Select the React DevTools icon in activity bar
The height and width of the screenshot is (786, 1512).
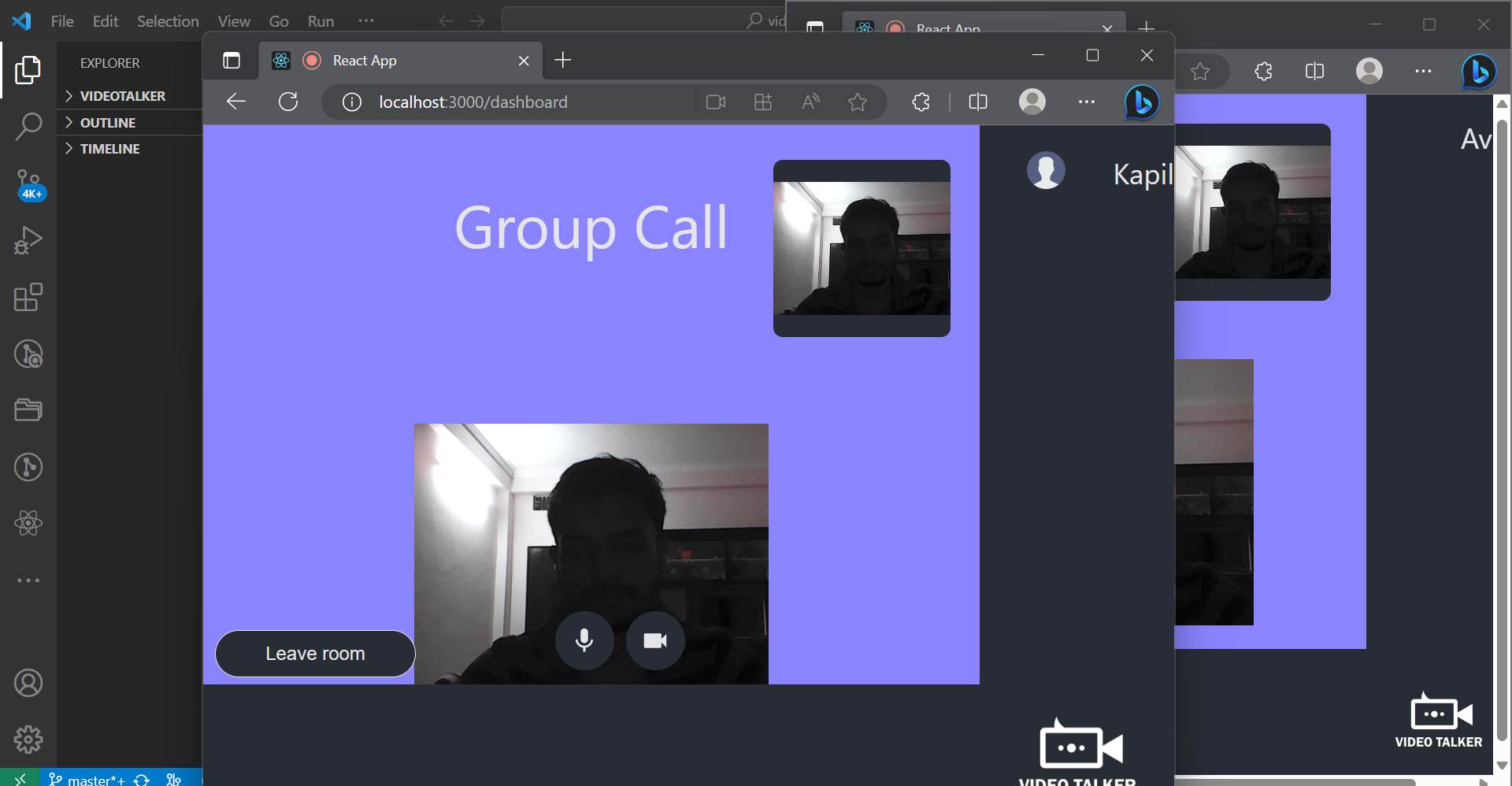28,523
